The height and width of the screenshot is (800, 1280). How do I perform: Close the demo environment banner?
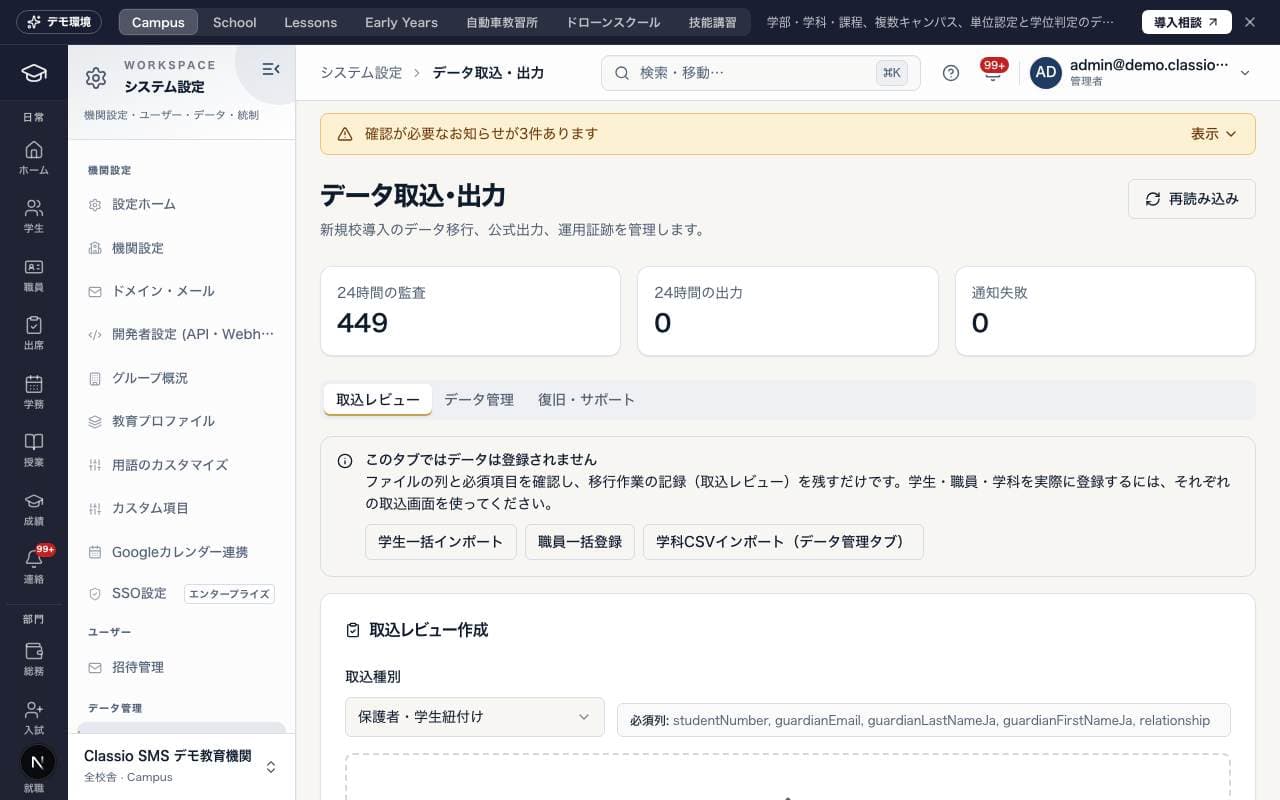coord(1249,22)
